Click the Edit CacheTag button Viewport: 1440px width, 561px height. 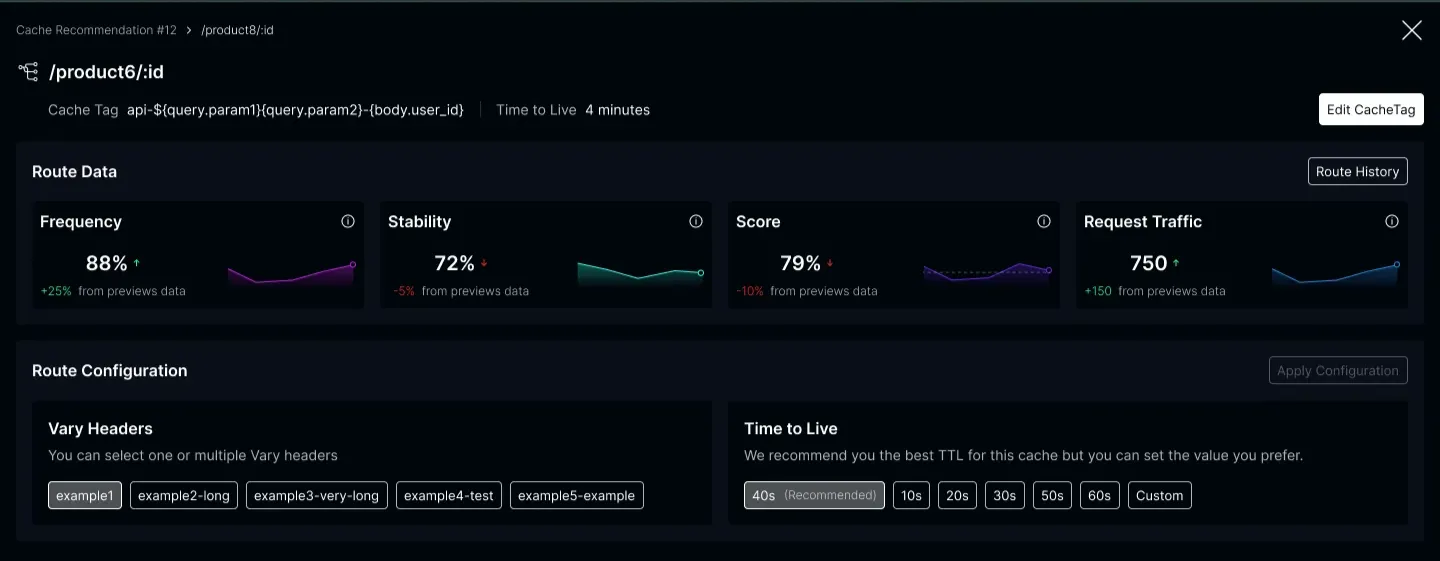point(1371,110)
